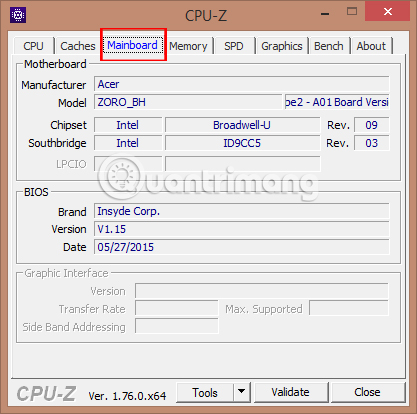Click the BIOS Version field V1.15

tap(242, 229)
